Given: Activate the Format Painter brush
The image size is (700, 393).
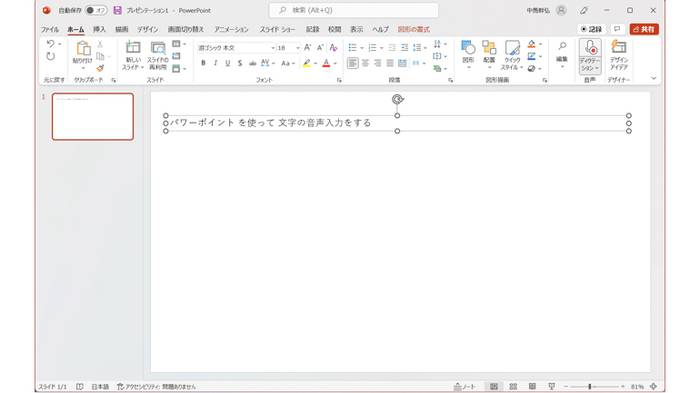Looking at the screenshot, I should point(100,68).
